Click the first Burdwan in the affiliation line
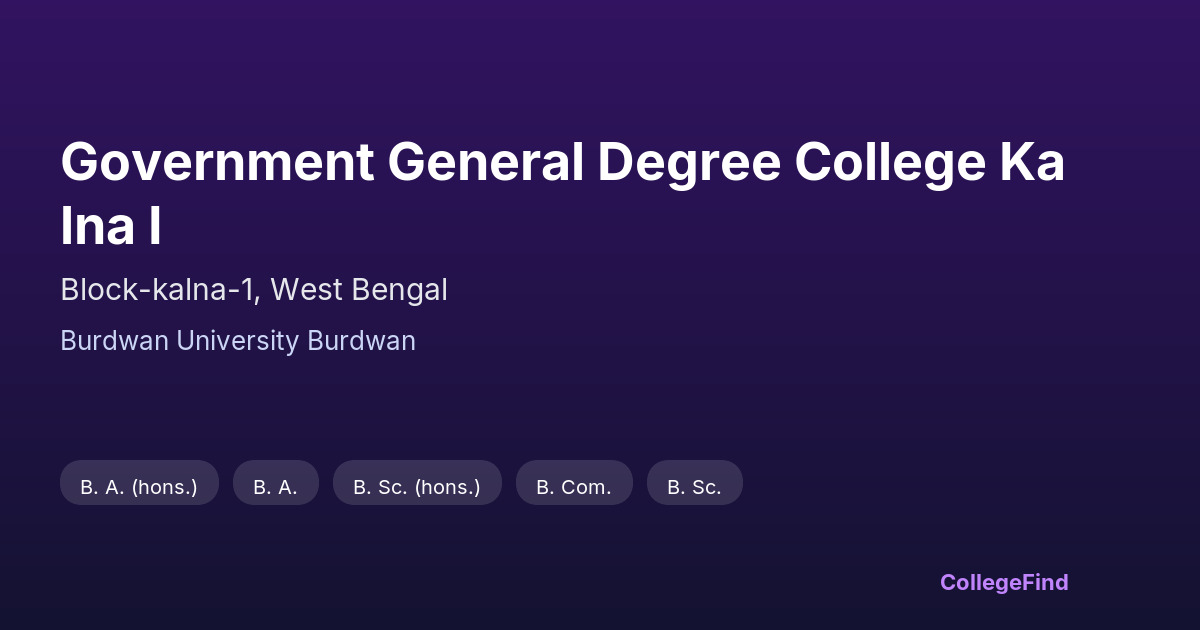 tap(114, 341)
